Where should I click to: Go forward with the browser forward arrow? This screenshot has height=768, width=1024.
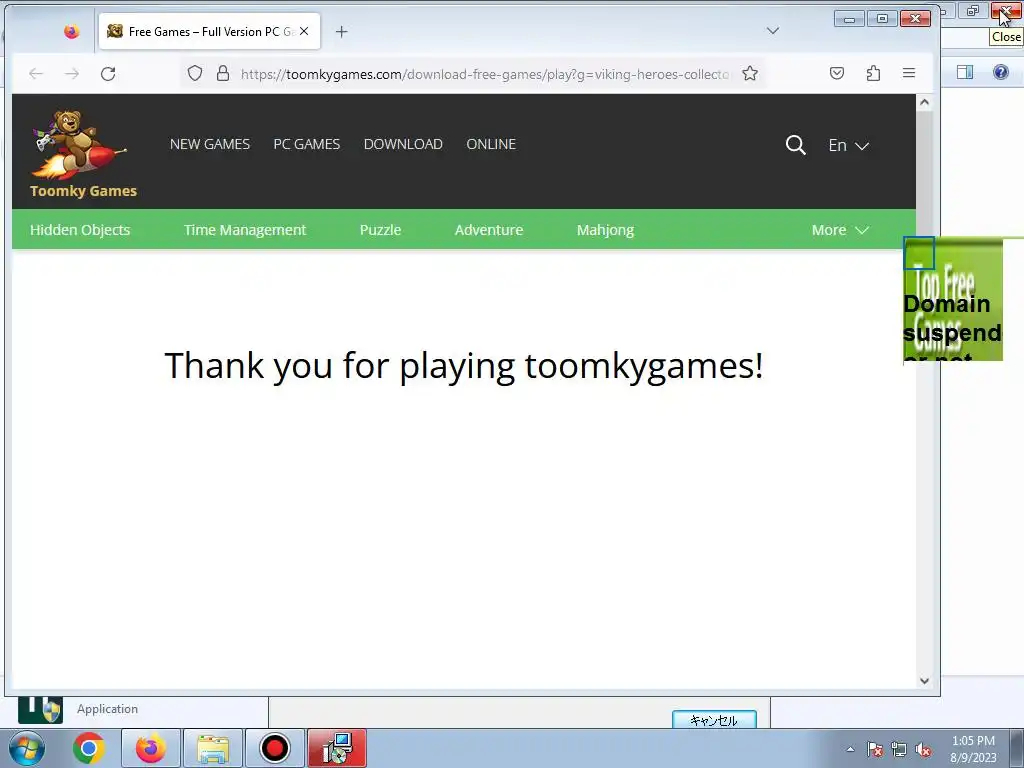point(72,74)
